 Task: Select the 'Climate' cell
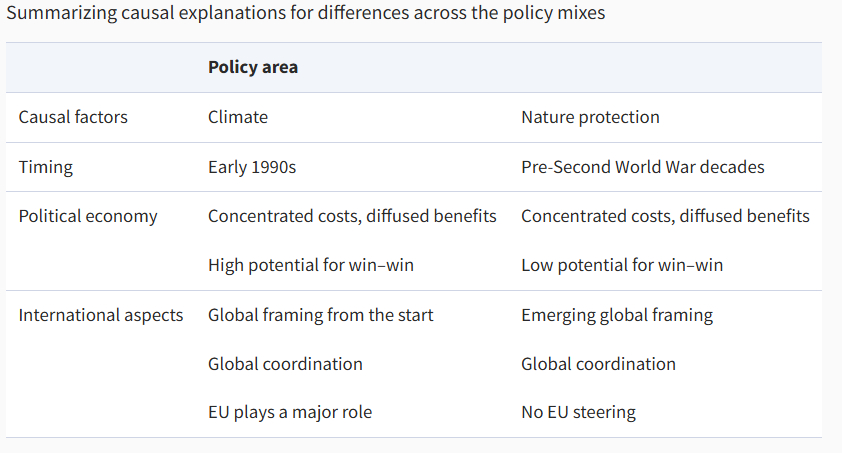click(x=238, y=117)
